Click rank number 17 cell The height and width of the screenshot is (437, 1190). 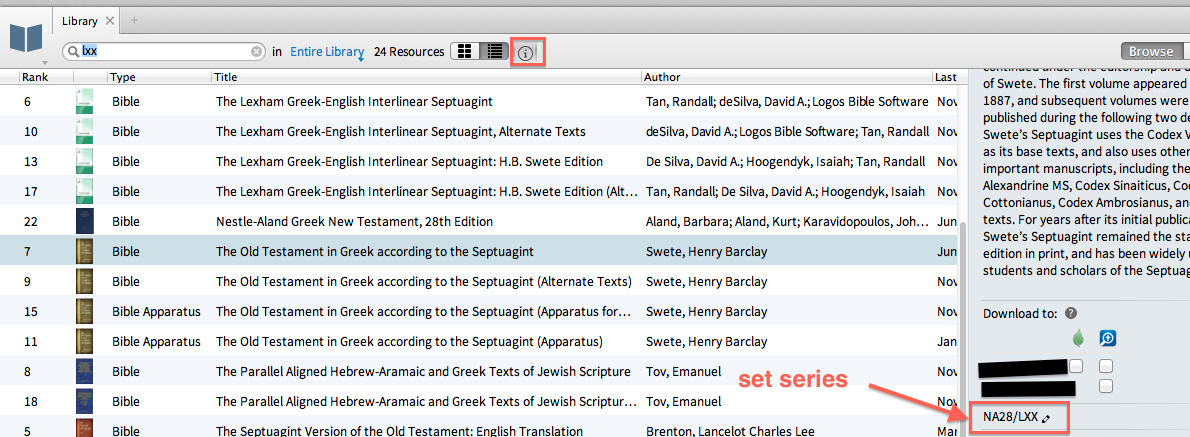click(x=30, y=192)
